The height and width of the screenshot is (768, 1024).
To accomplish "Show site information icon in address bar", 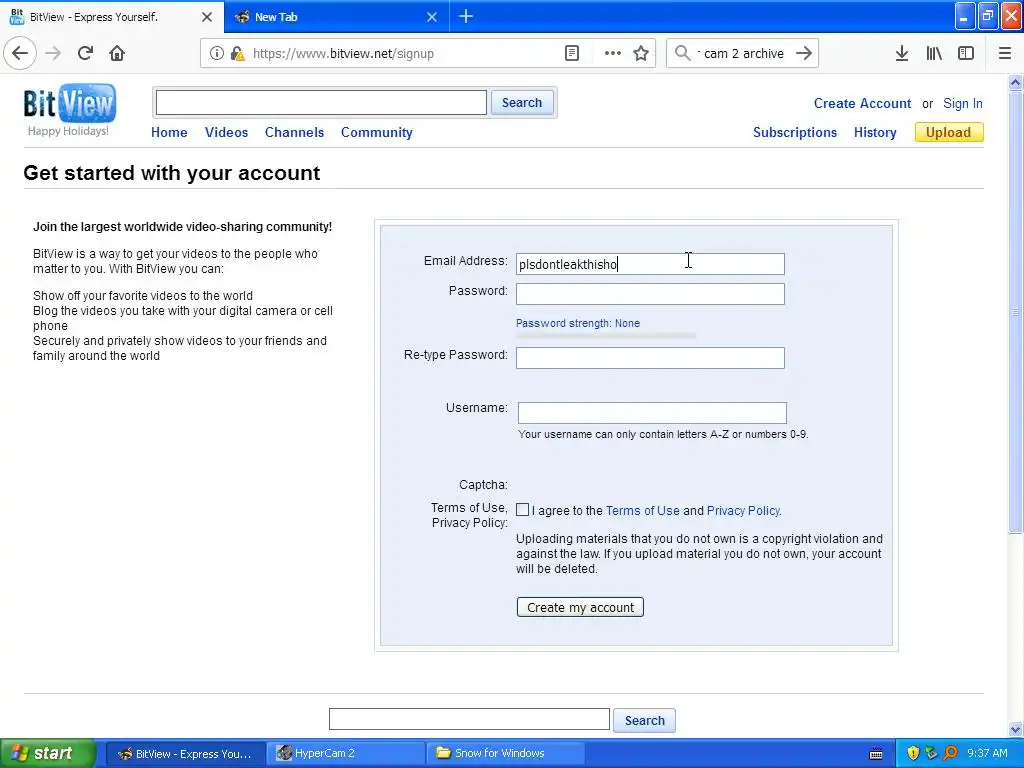I will click(x=217, y=54).
